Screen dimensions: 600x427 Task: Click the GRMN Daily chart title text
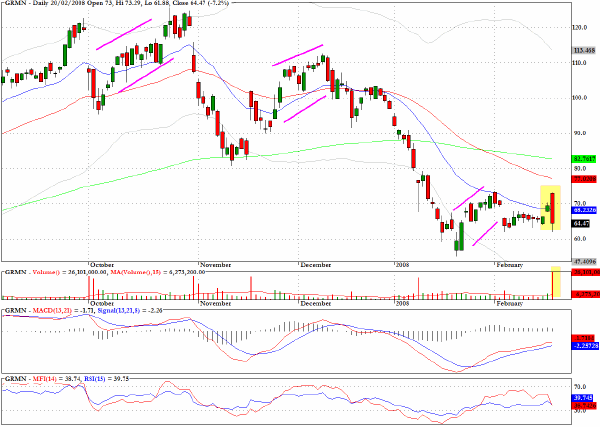coord(117,3)
